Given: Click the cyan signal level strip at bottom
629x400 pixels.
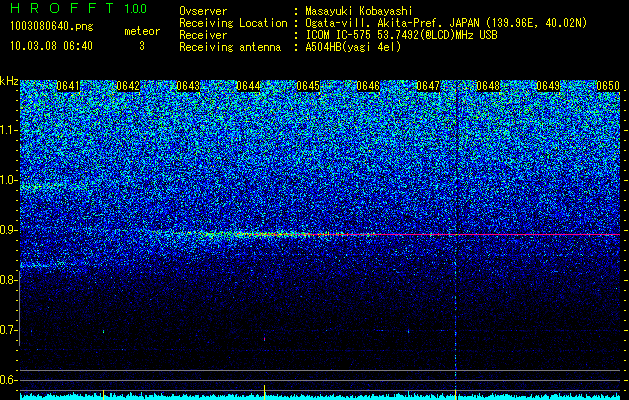Looking at the screenshot, I should pyautogui.click(x=320, y=397).
